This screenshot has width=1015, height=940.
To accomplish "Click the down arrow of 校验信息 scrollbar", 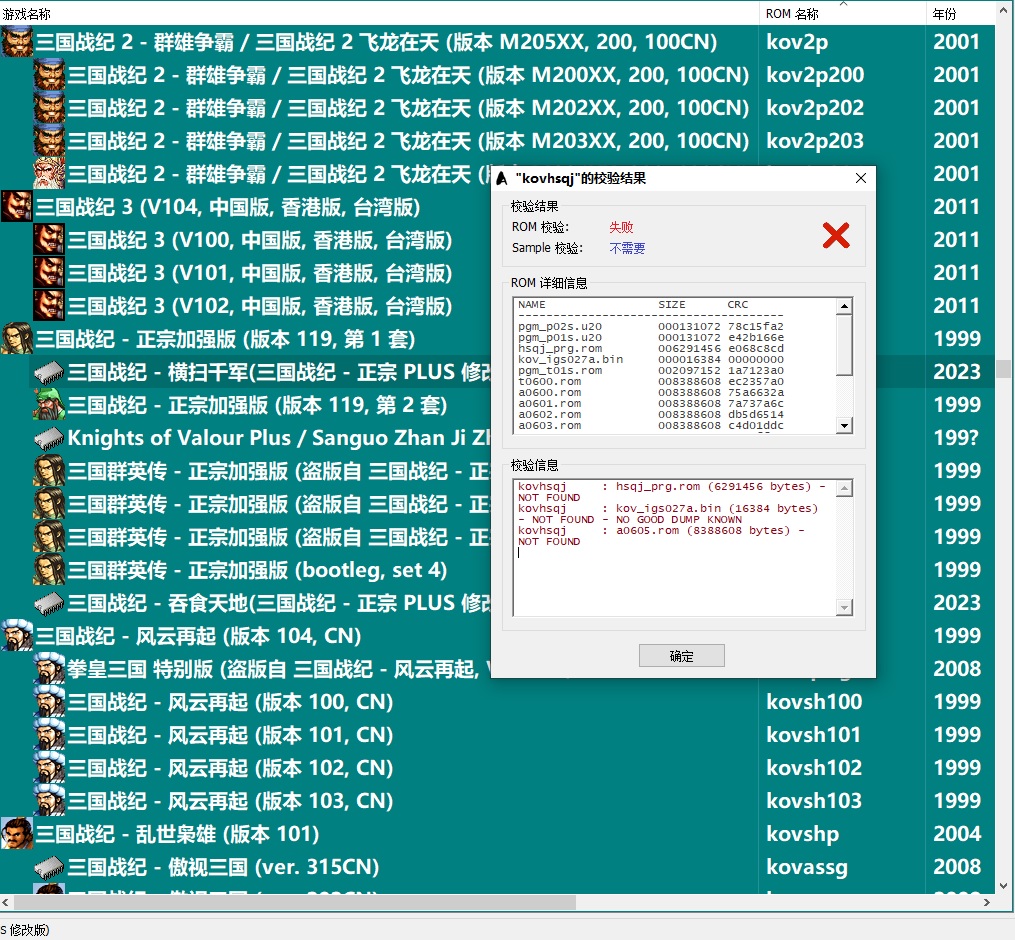I will pos(843,607).
